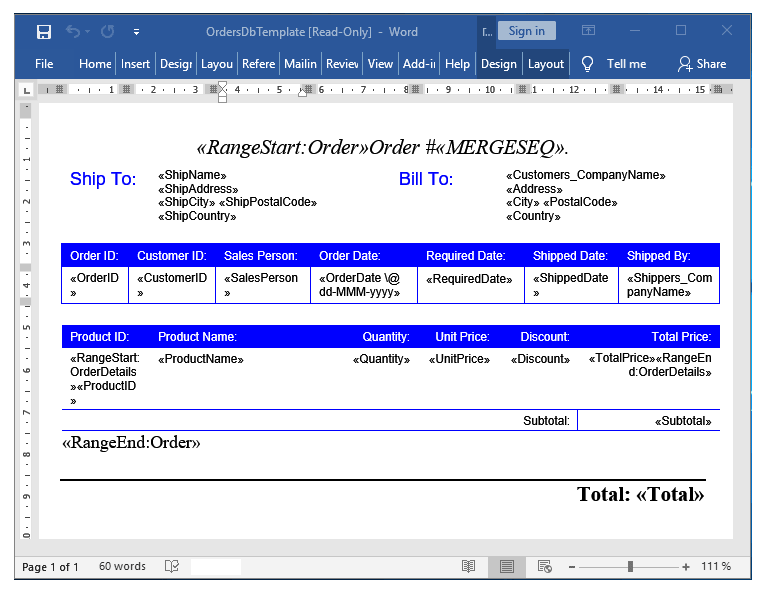Open Table Tools Layout tab

point(546,64)
